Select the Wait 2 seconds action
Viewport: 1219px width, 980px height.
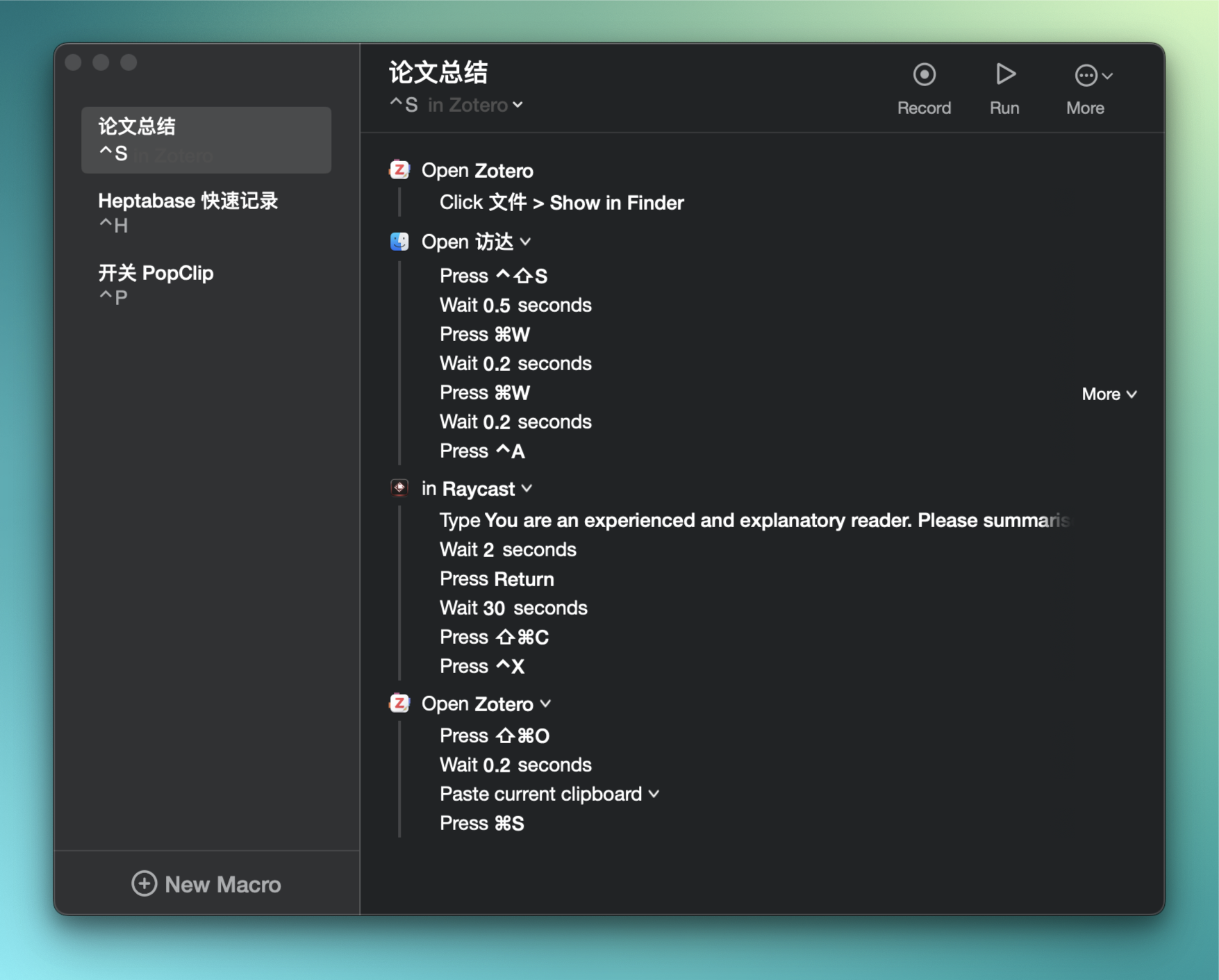click(x=508, y=549)
